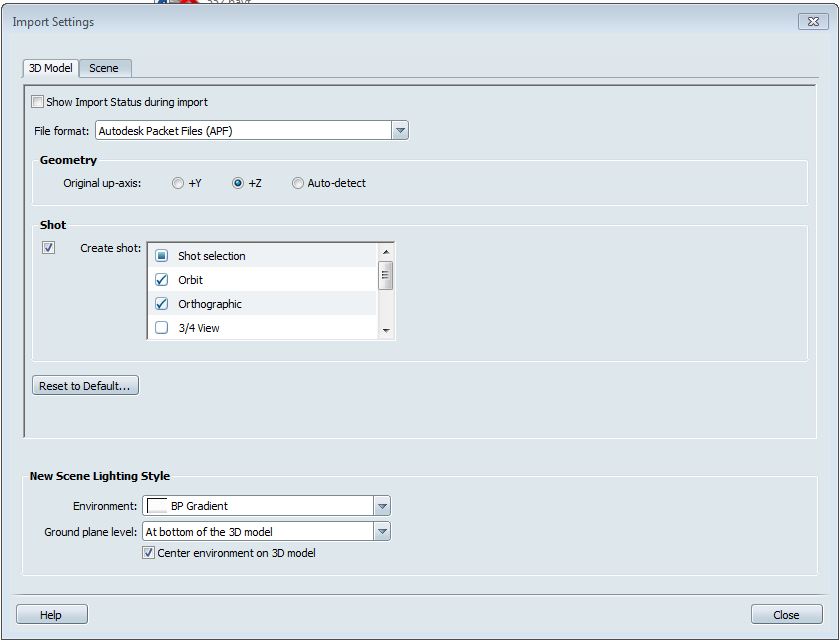
Task: Enable the 3/4 View shot
Action: click(x=162, y=328)
